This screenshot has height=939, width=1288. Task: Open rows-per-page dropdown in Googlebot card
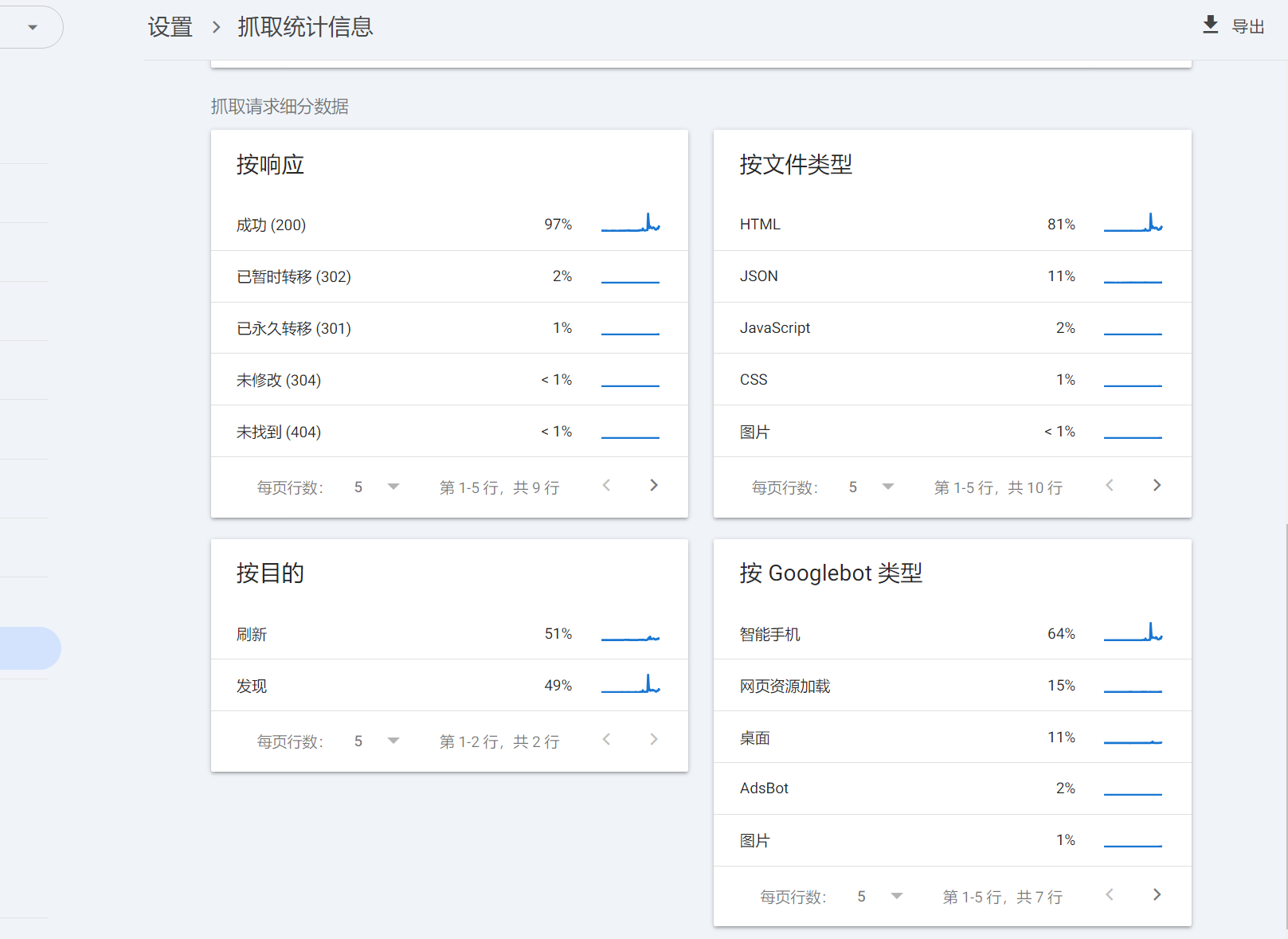point(880,896)
